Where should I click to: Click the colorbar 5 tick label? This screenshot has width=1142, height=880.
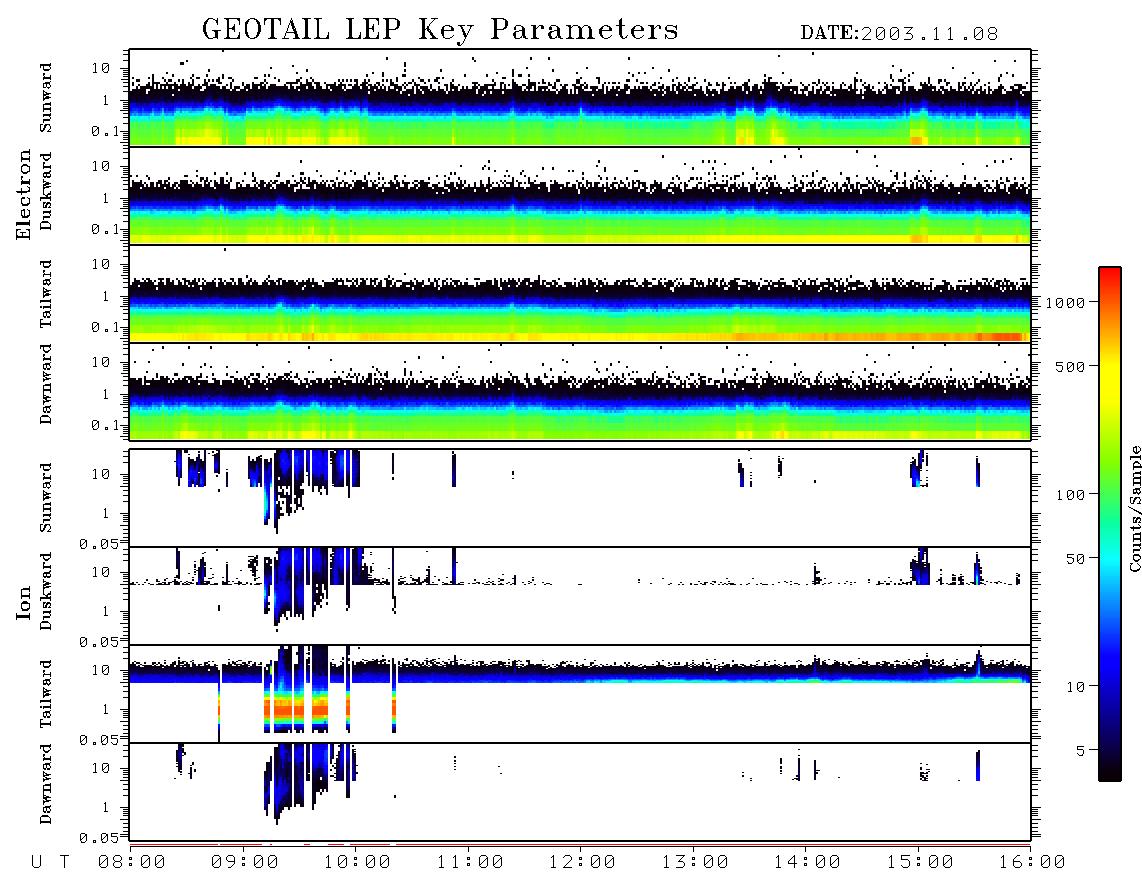click(x=1080, y=751)
